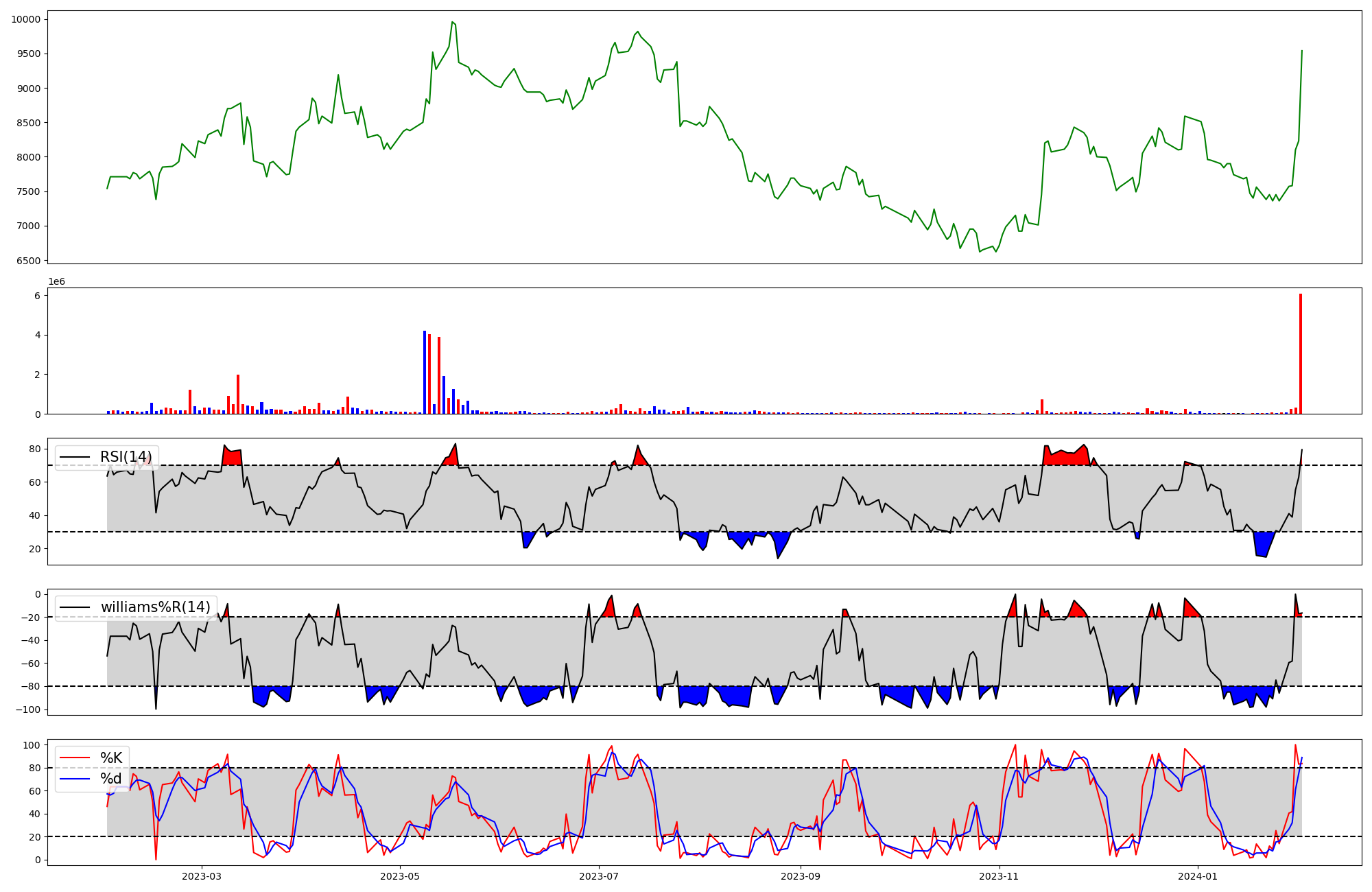The image size is (1372, 892).
Task: Click the RSI(14) legend entry
Action: [107, 457]
